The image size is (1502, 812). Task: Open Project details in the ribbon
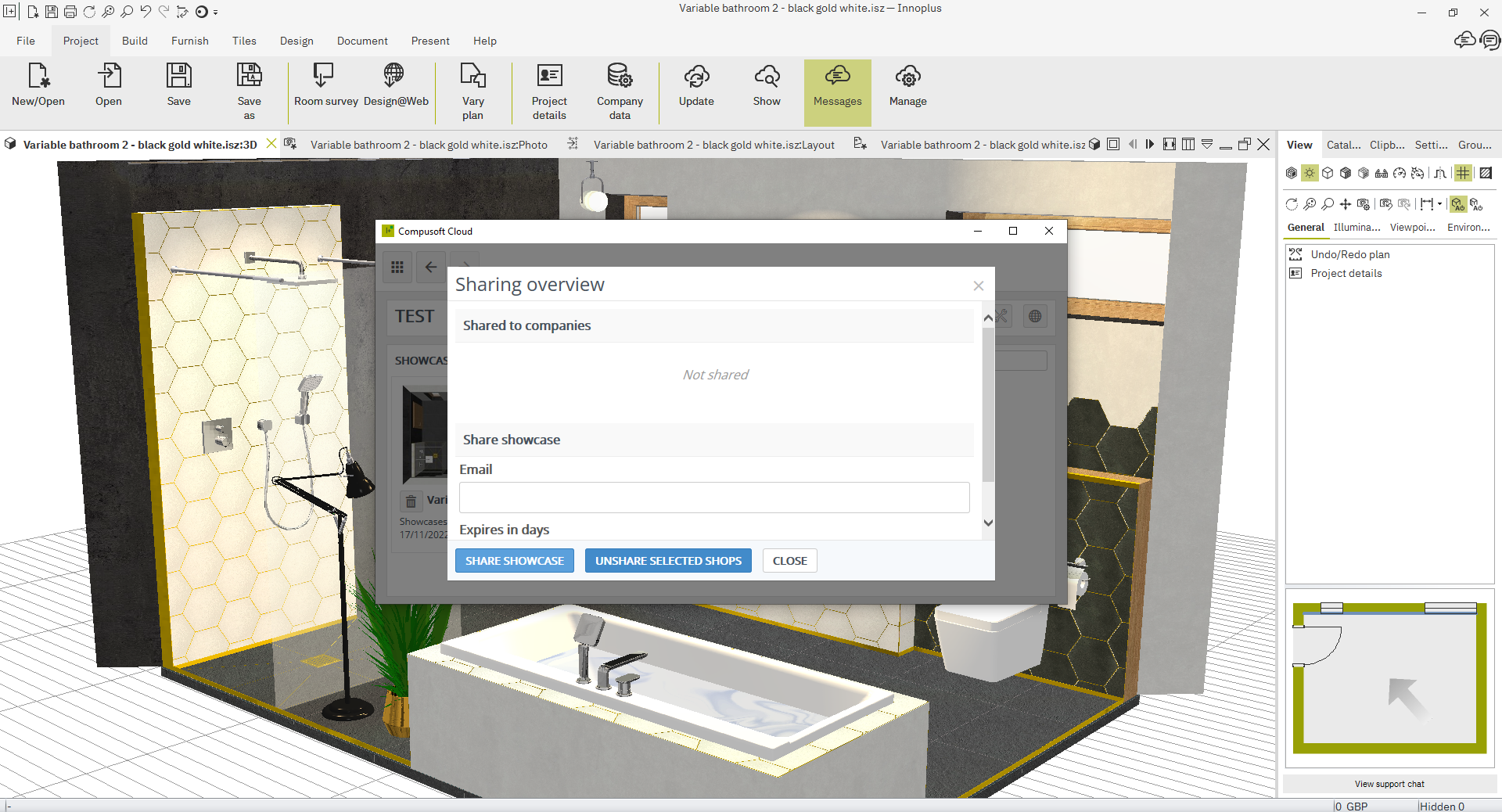point(549,92)
